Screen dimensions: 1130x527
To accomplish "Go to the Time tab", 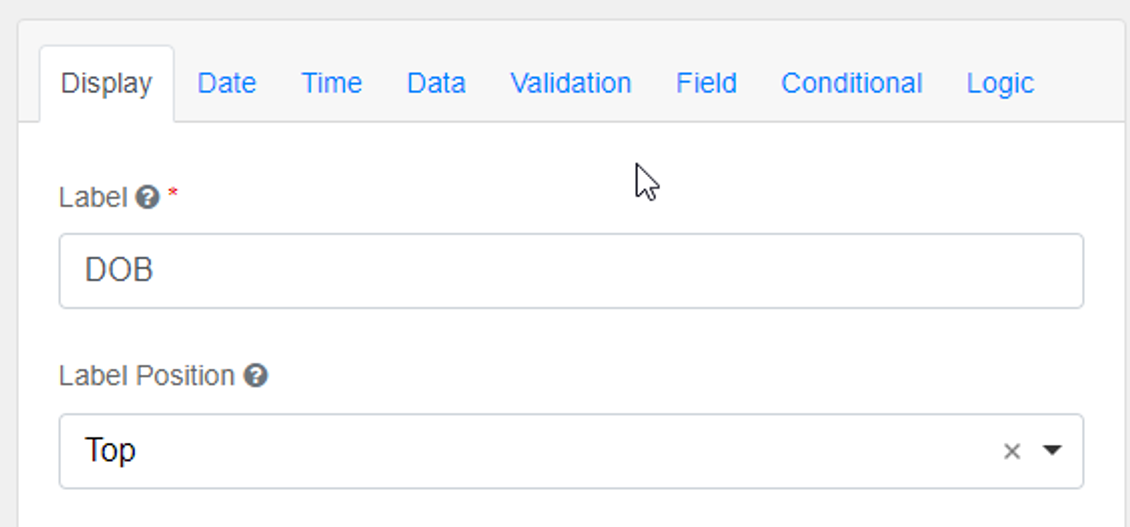I will click(331, 83).
